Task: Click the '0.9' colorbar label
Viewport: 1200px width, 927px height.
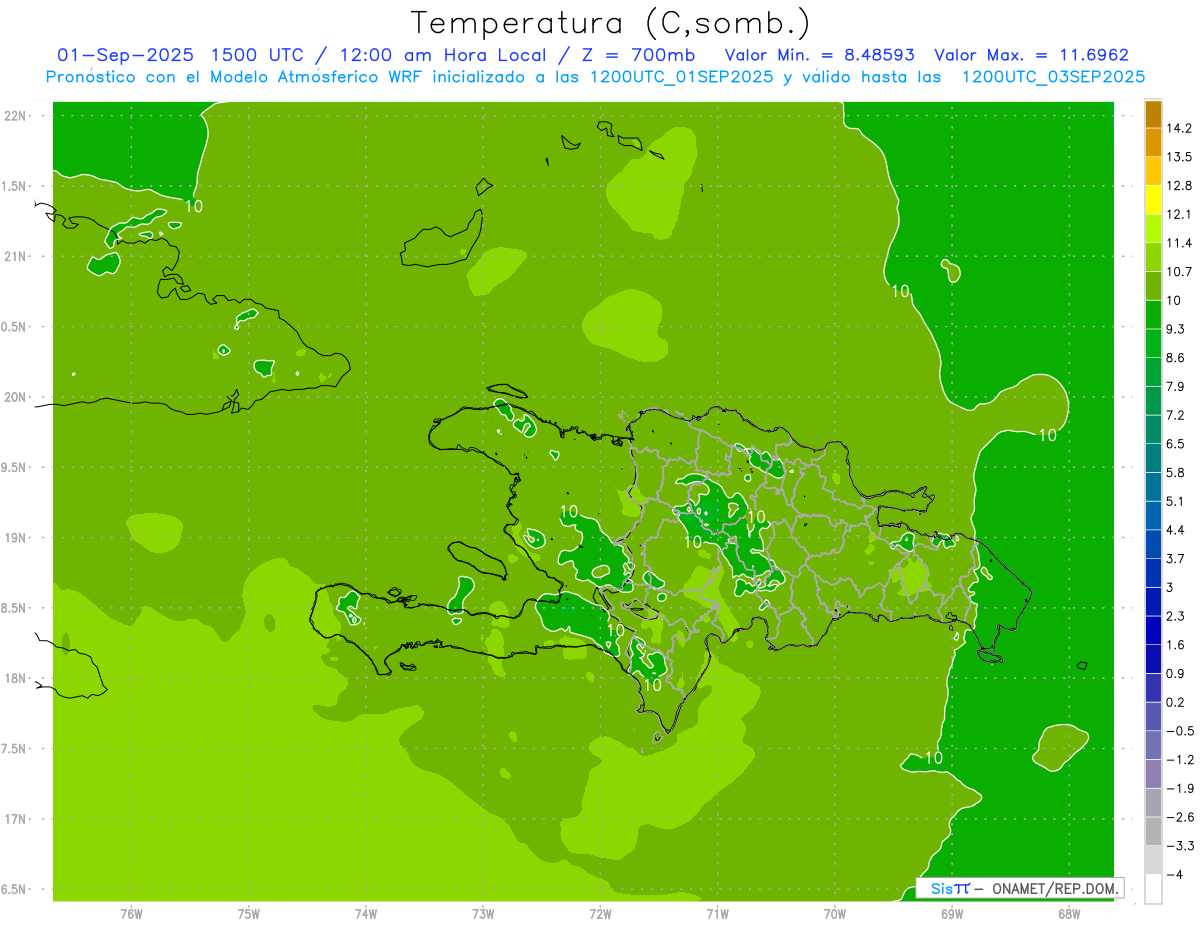Action: pos(1176,673)
